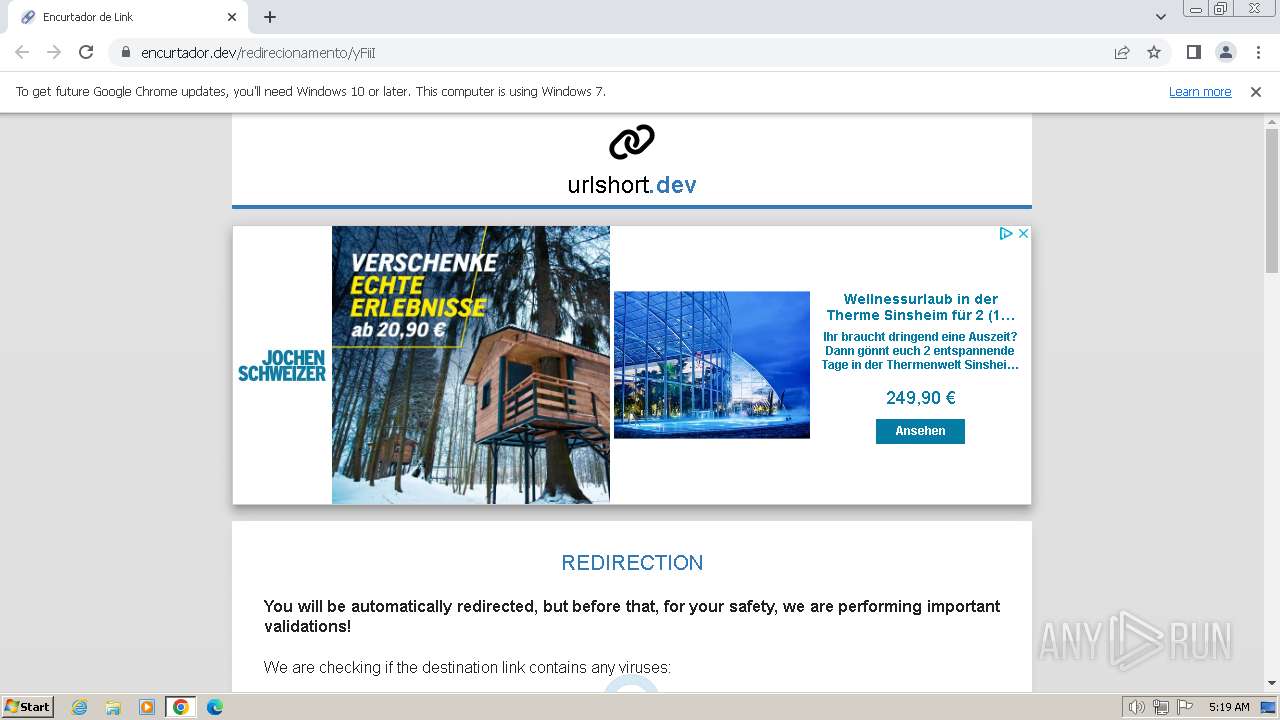The width and height of the screenshot is (1280, 720).
Task: Click the vertical scrollbar thumb
Action: [x=1272, y=200]
